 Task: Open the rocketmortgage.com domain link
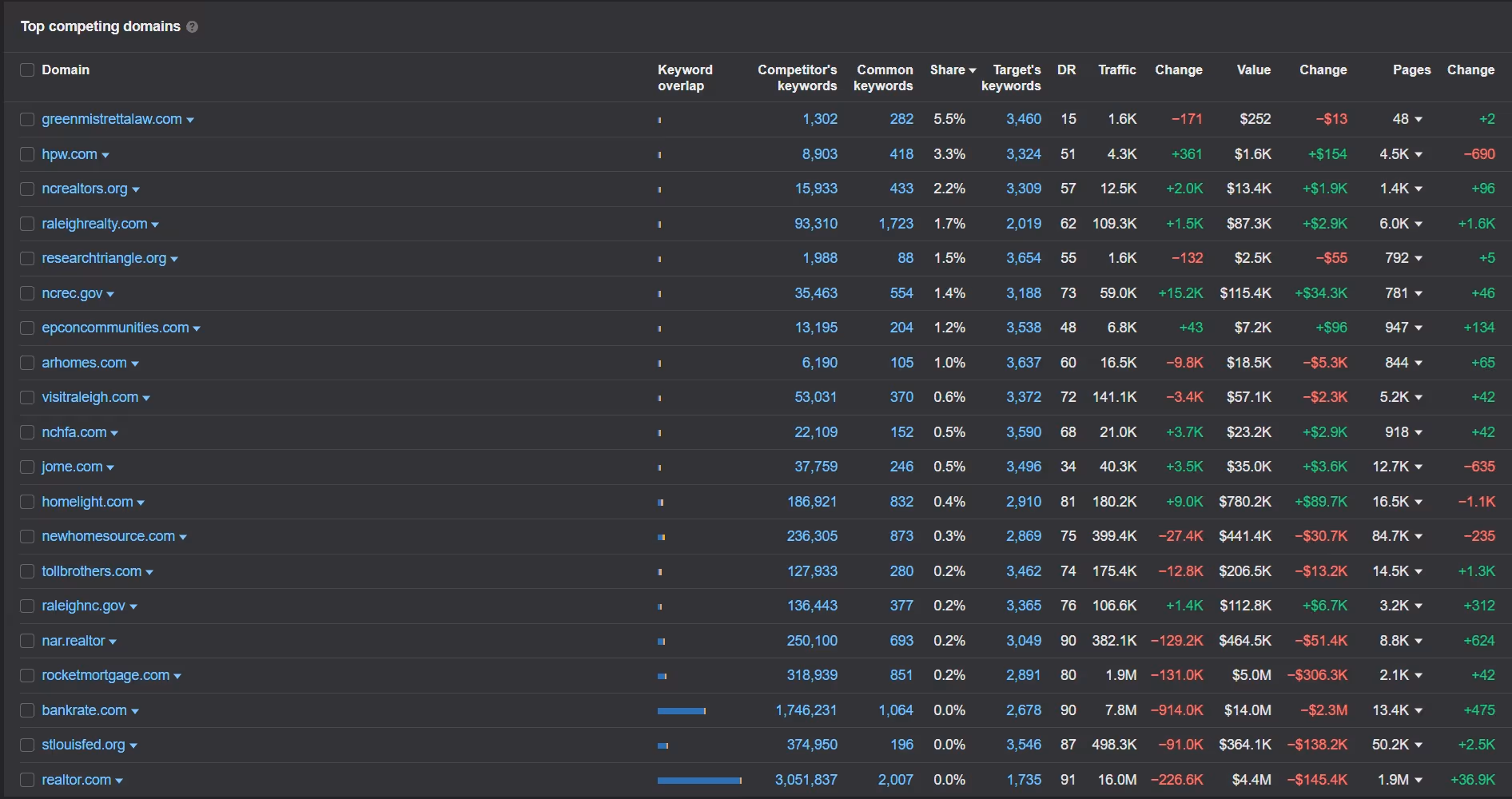click(x=105, y=675)
